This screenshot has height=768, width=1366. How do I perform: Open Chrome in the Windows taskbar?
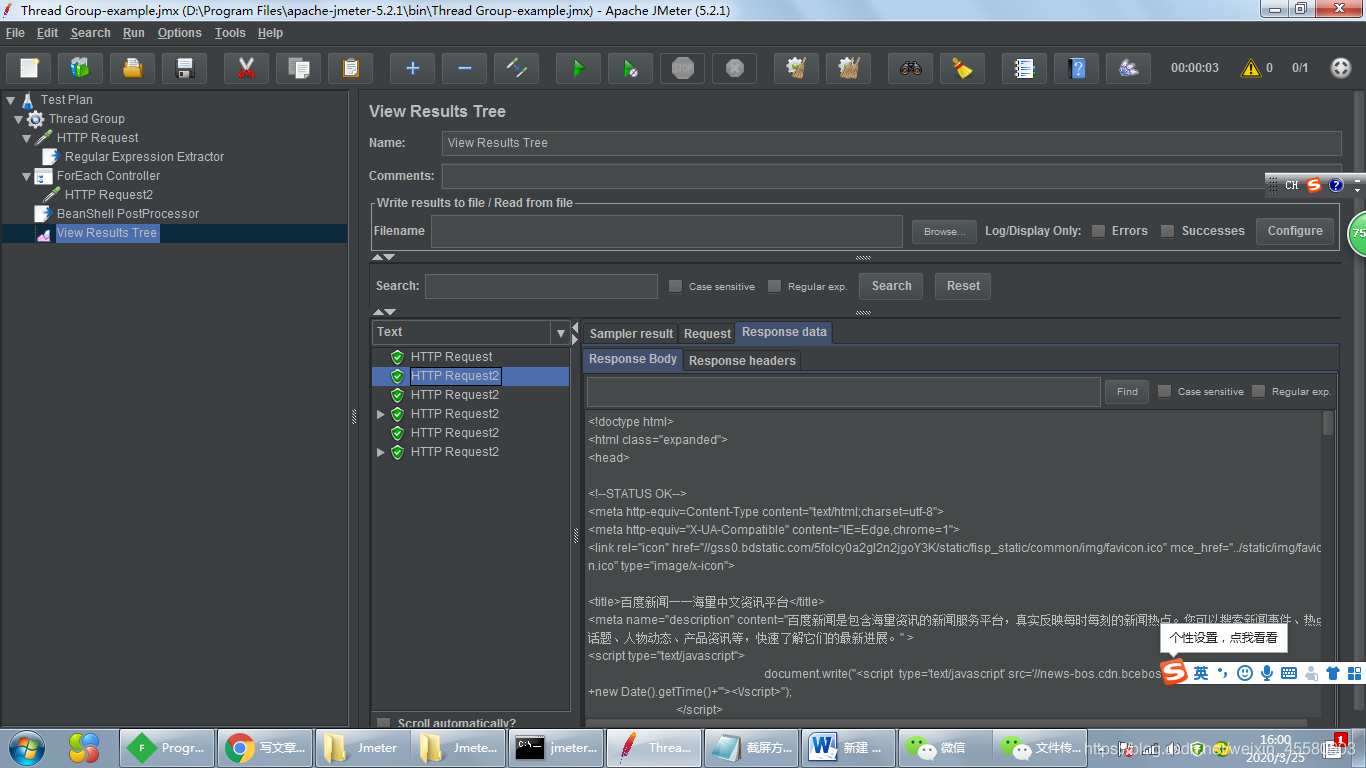coord(266,747)
